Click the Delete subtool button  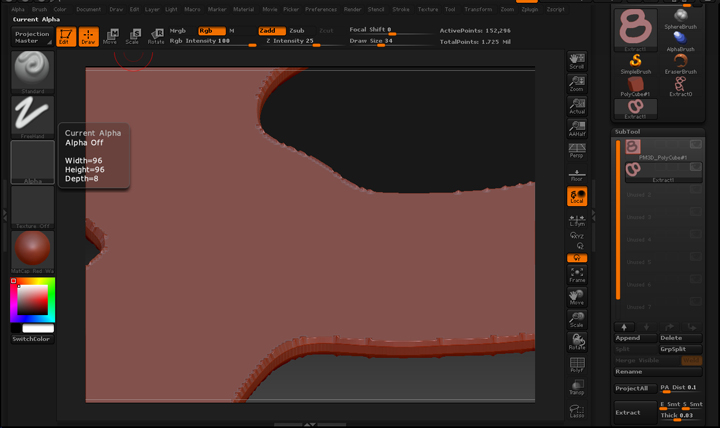point(681,338)
